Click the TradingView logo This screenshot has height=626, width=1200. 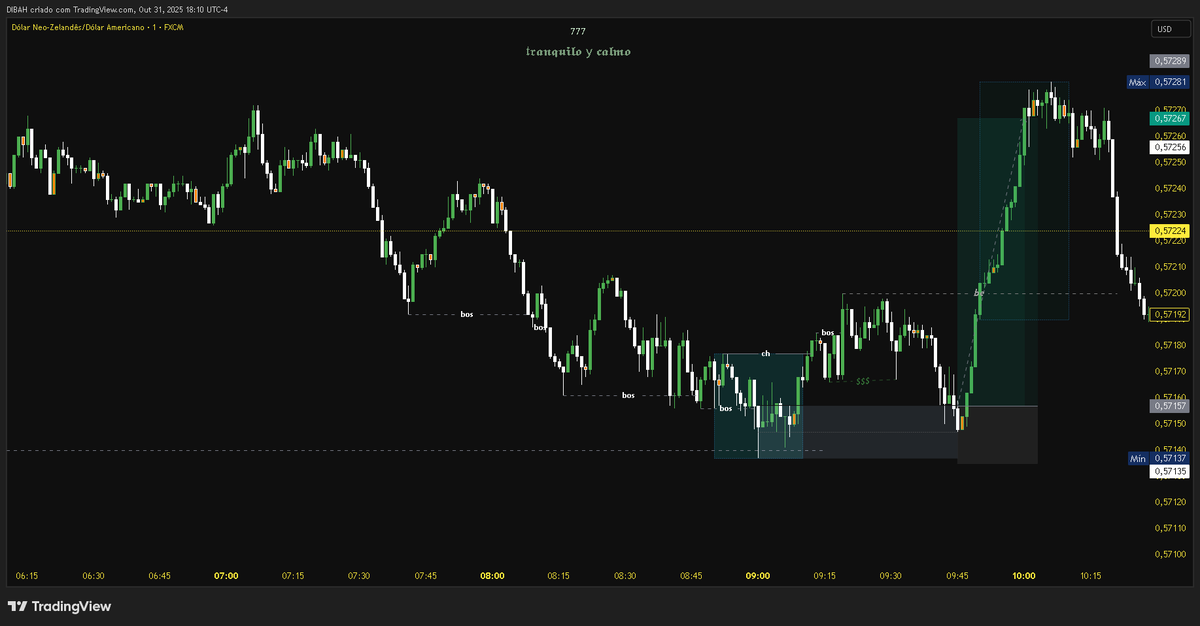(60, 606)
